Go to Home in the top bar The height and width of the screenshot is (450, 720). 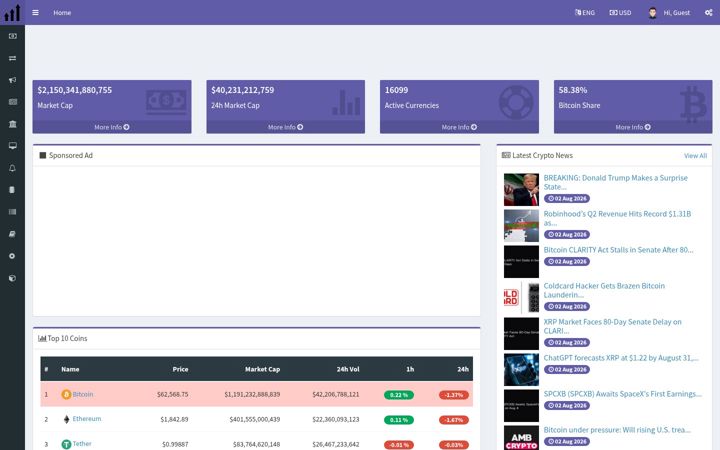coord(62,13)
